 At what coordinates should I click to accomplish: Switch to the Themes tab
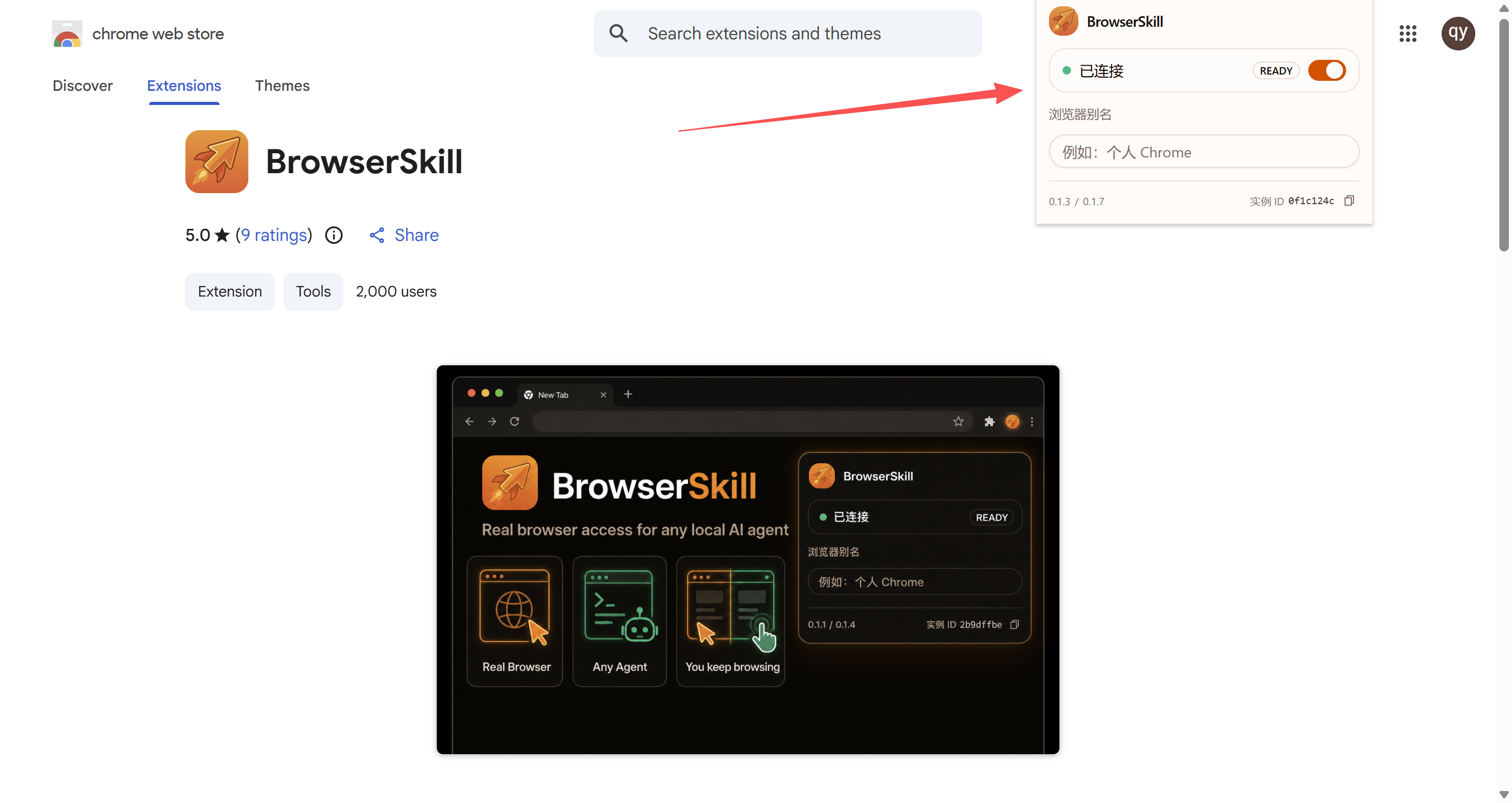[282, 86]
